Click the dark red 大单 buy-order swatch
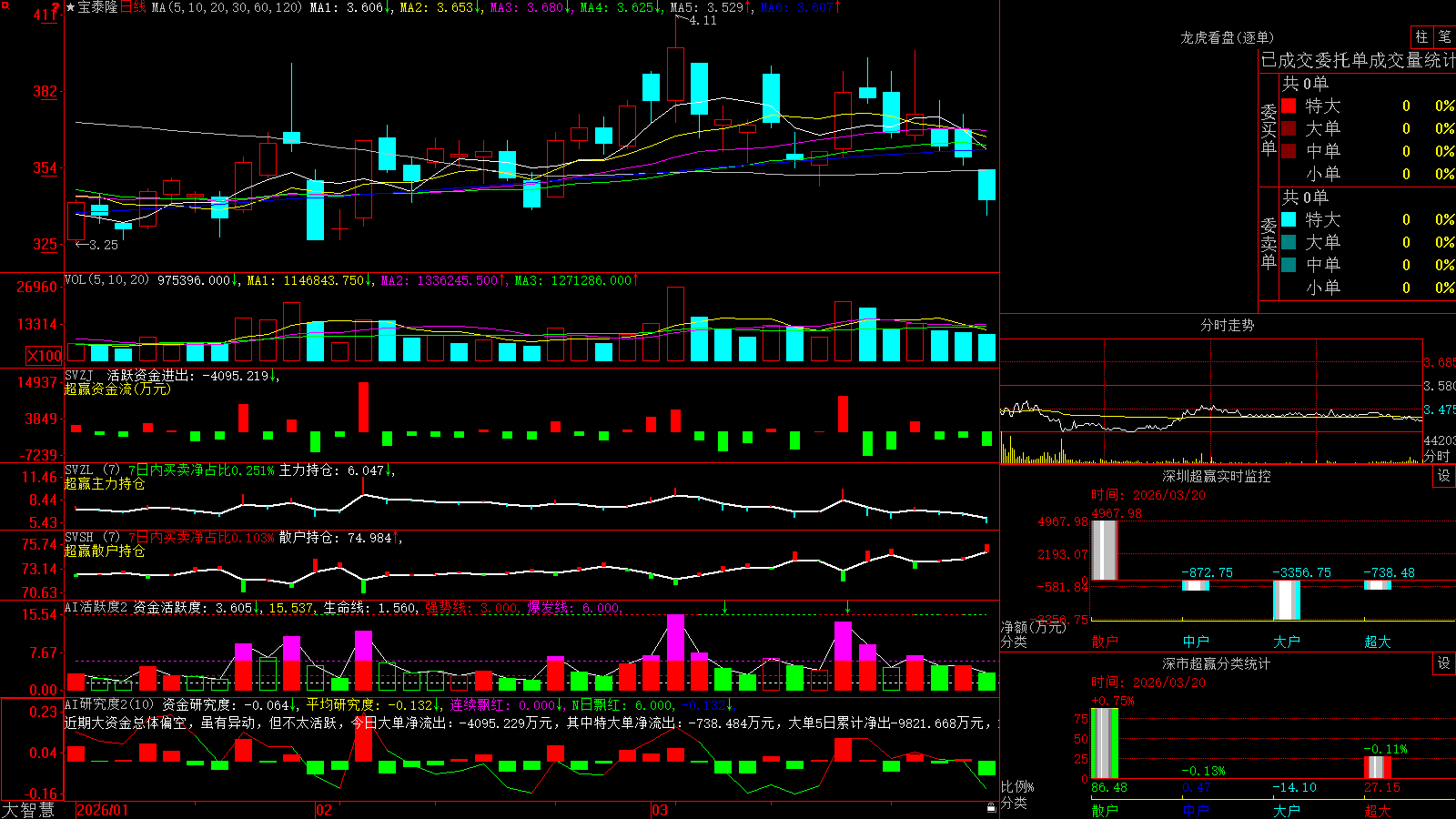The width and height of the screenshot is (1456, 819). (x=1289, y=128)
